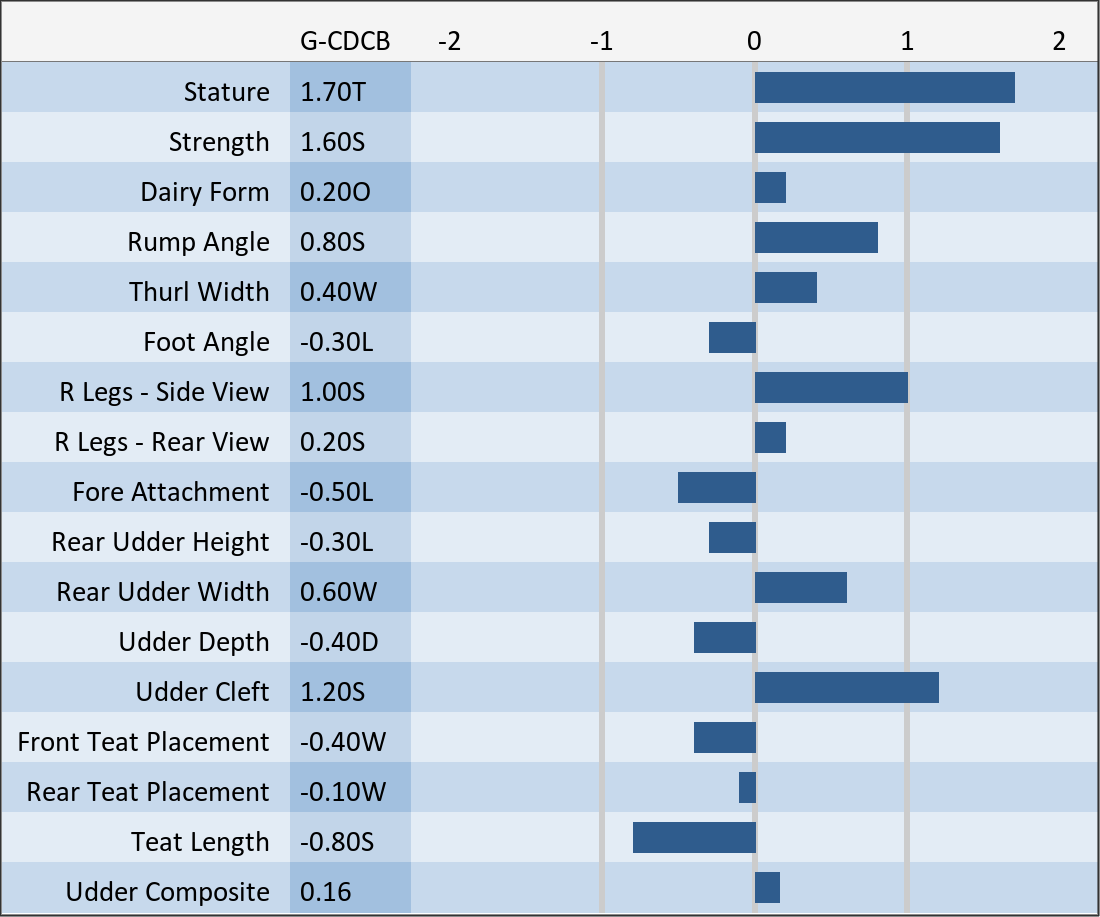Click the R Legs - Rear View value 0.20S

pos(333,442)
